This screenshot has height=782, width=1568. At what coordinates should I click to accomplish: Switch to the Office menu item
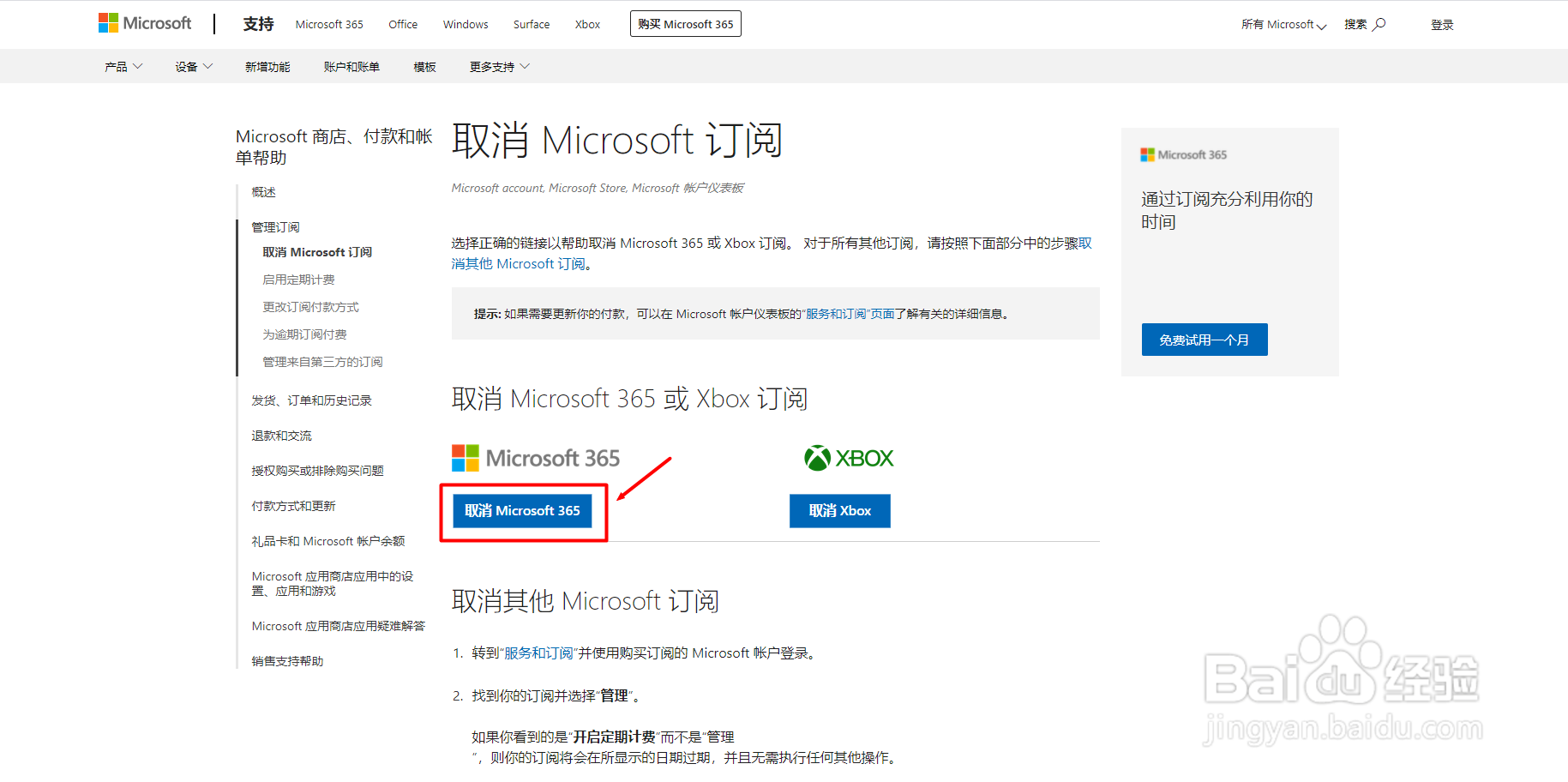pos(402,24)
